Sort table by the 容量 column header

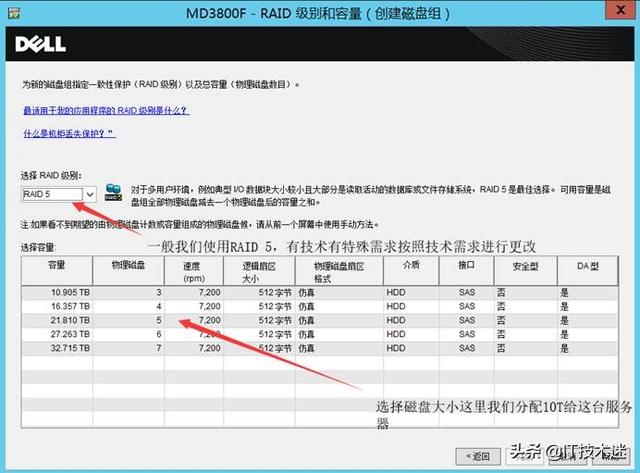pyautogui.click(x=57, y=271)
